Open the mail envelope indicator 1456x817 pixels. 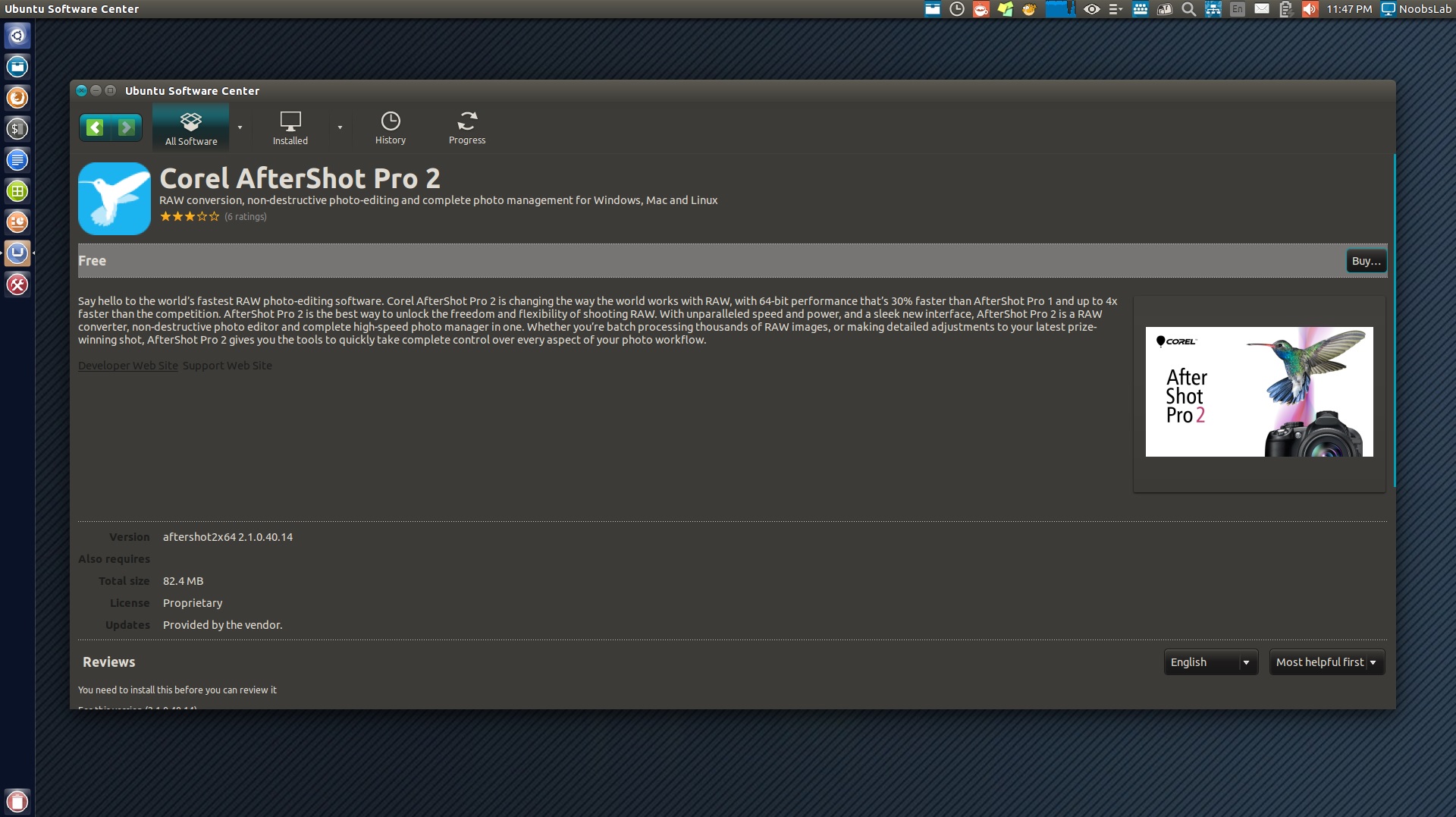[x=1262, y=9]
